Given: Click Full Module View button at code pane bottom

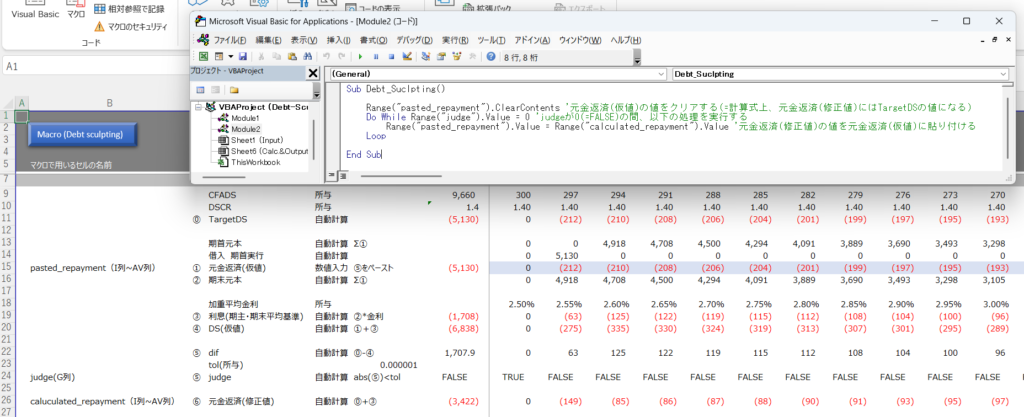Looking at the screenshot, I should pyautogui.click(x=342, y=176).
